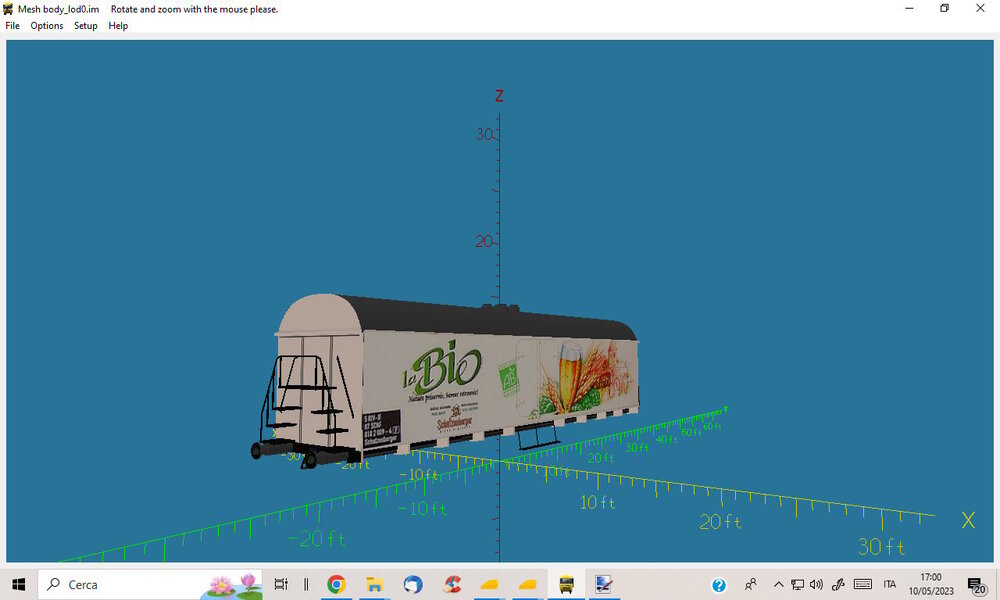Close the mesh viewer window
The width and height of the screenshot is (1000, 600).
click(x=980, y=8)
